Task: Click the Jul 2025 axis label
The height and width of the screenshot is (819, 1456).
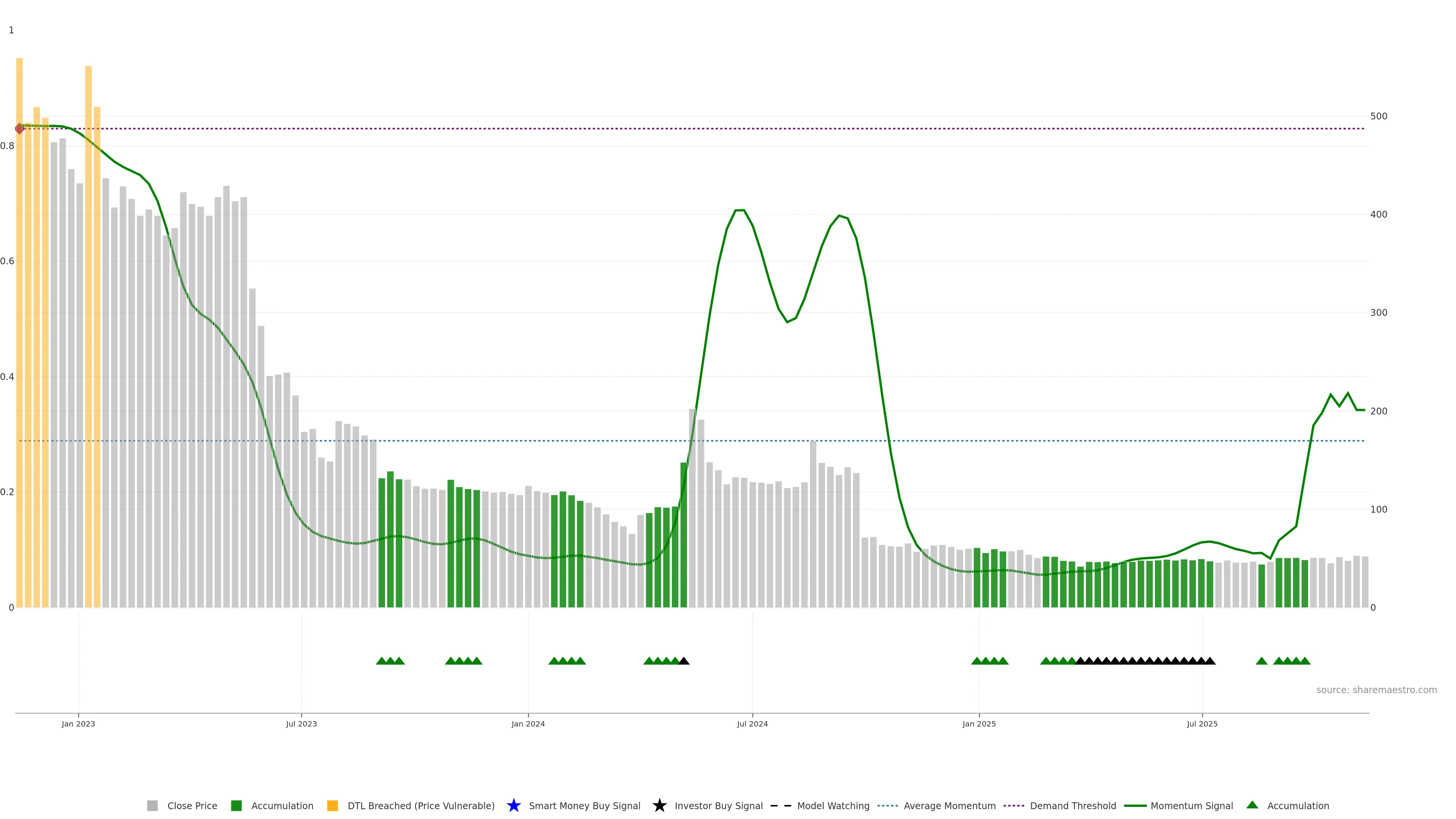Action: point(1202,723)
